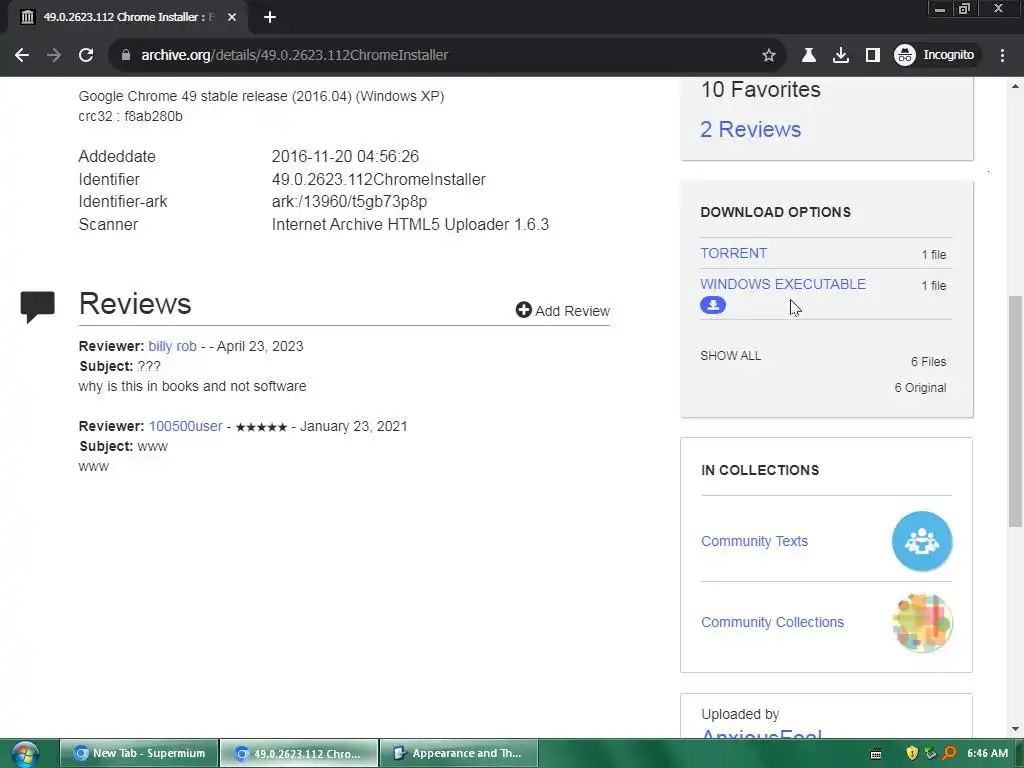Select the scanner value Internet Archive HTML5 Uploader 1.6.3
Viewport: 1024px width, 768px height.
pos(410,225)
